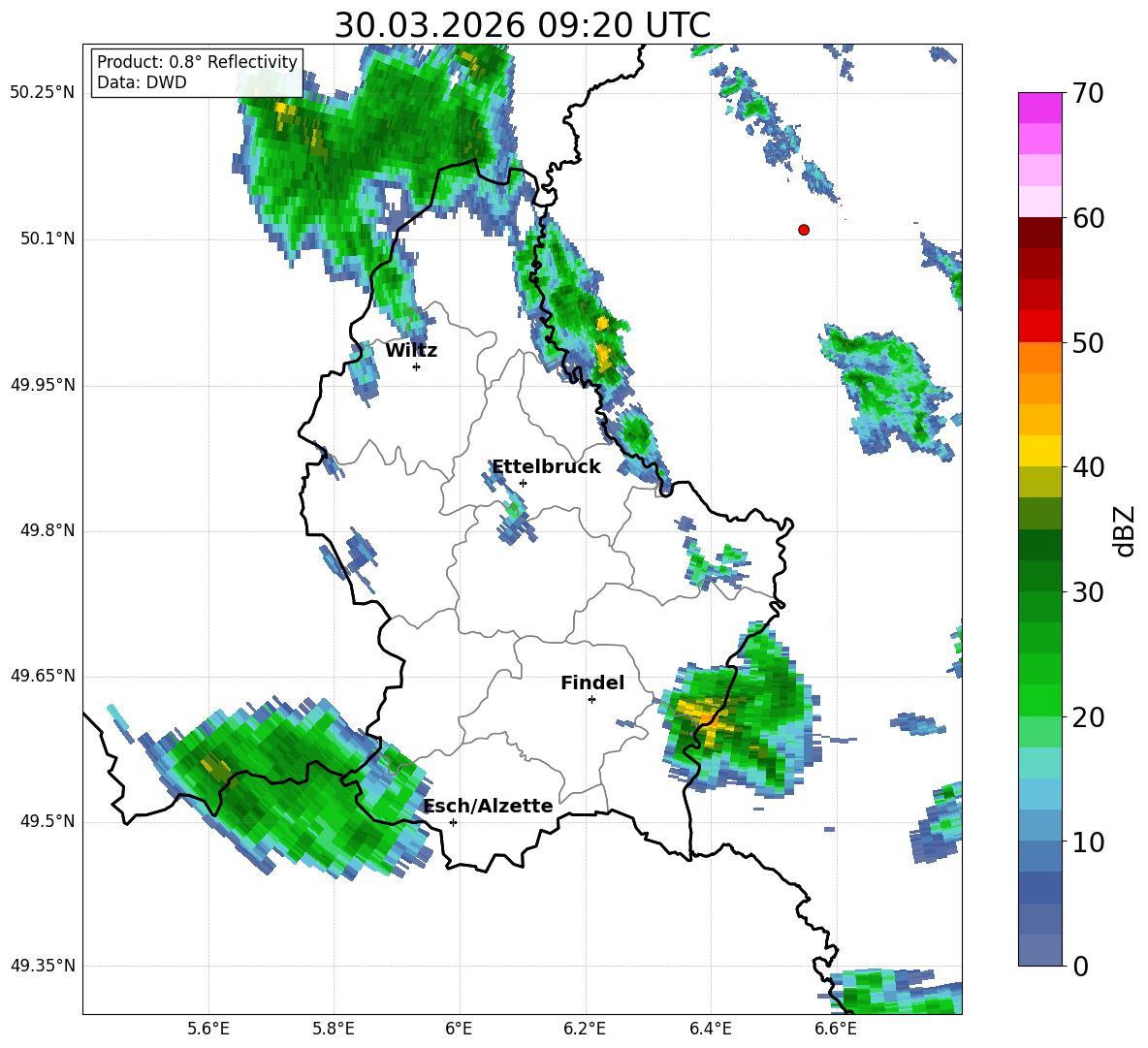The image size is (1148, 1048).
Task: Click the Wiltz station cross marker
Action: pos(417,366)
